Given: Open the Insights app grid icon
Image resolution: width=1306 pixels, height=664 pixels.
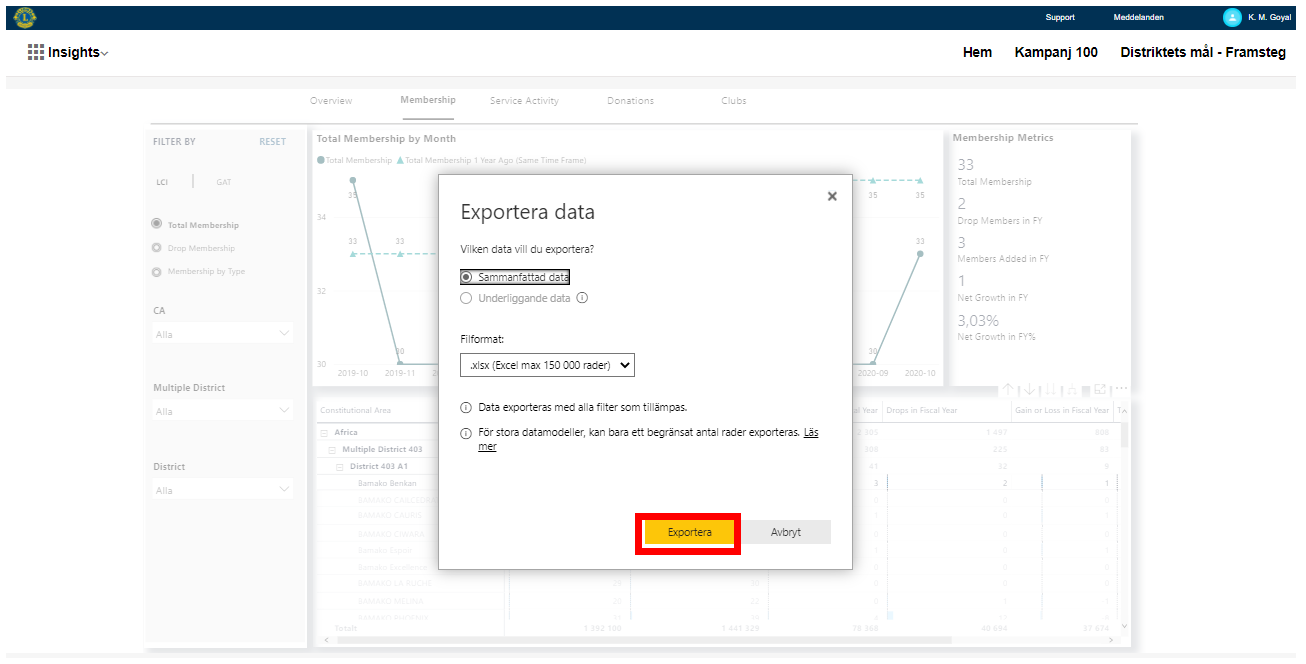Looking at the screenshot, I should click(x=36, y=52).
